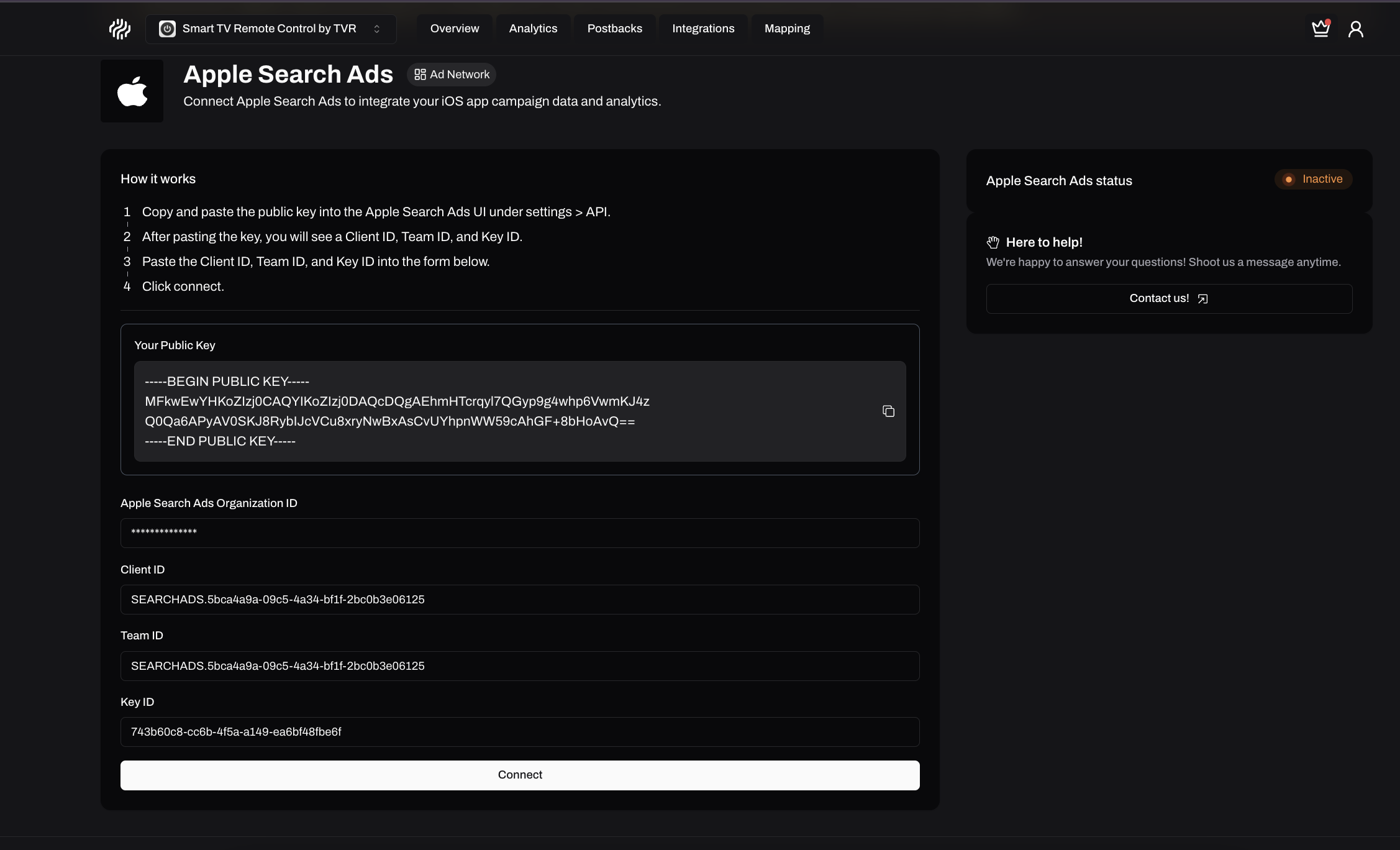Click the 'How it works' heading
The image size is (1400, 850).
[158, 179]
